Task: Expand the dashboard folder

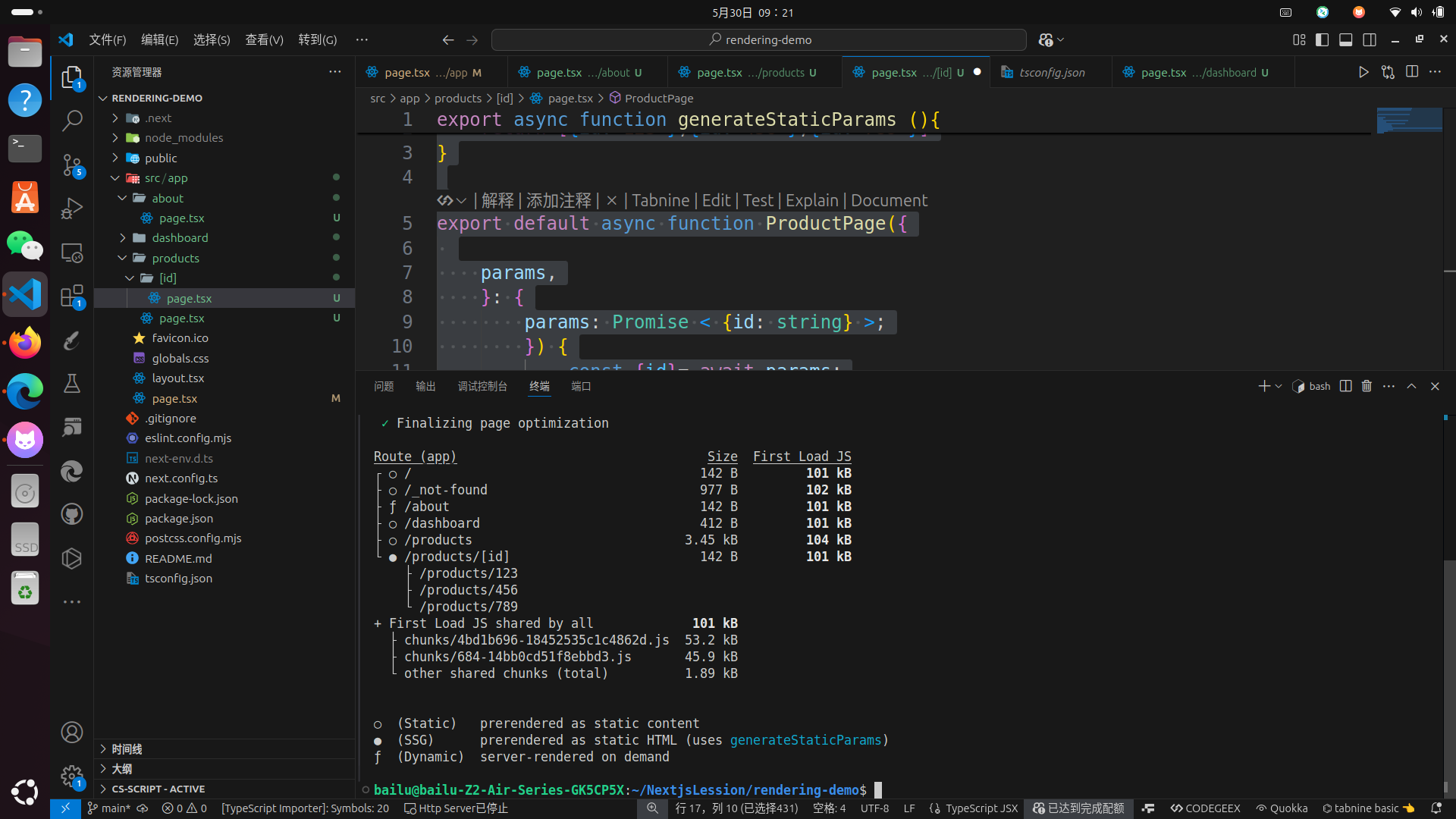Action: 180,237
